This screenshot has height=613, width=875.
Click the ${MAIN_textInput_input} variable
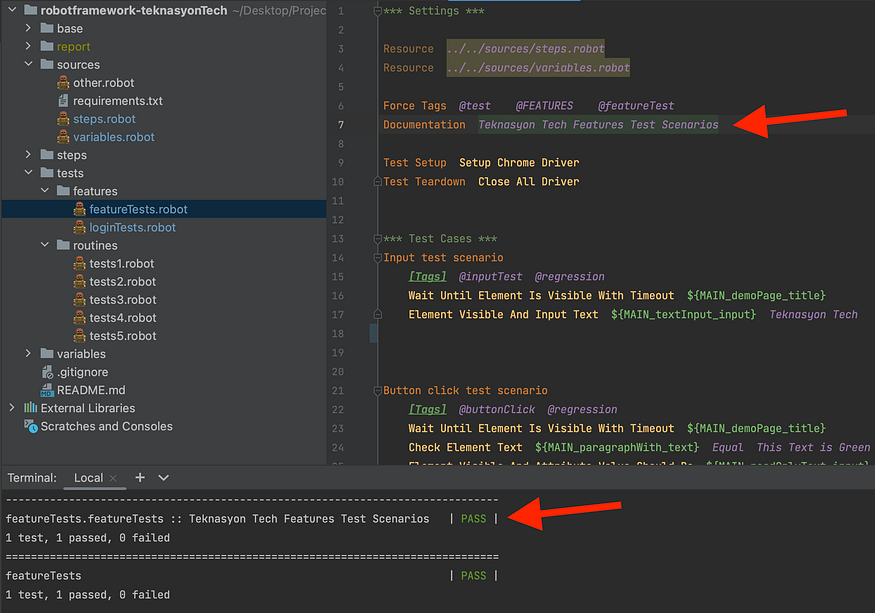683,314
